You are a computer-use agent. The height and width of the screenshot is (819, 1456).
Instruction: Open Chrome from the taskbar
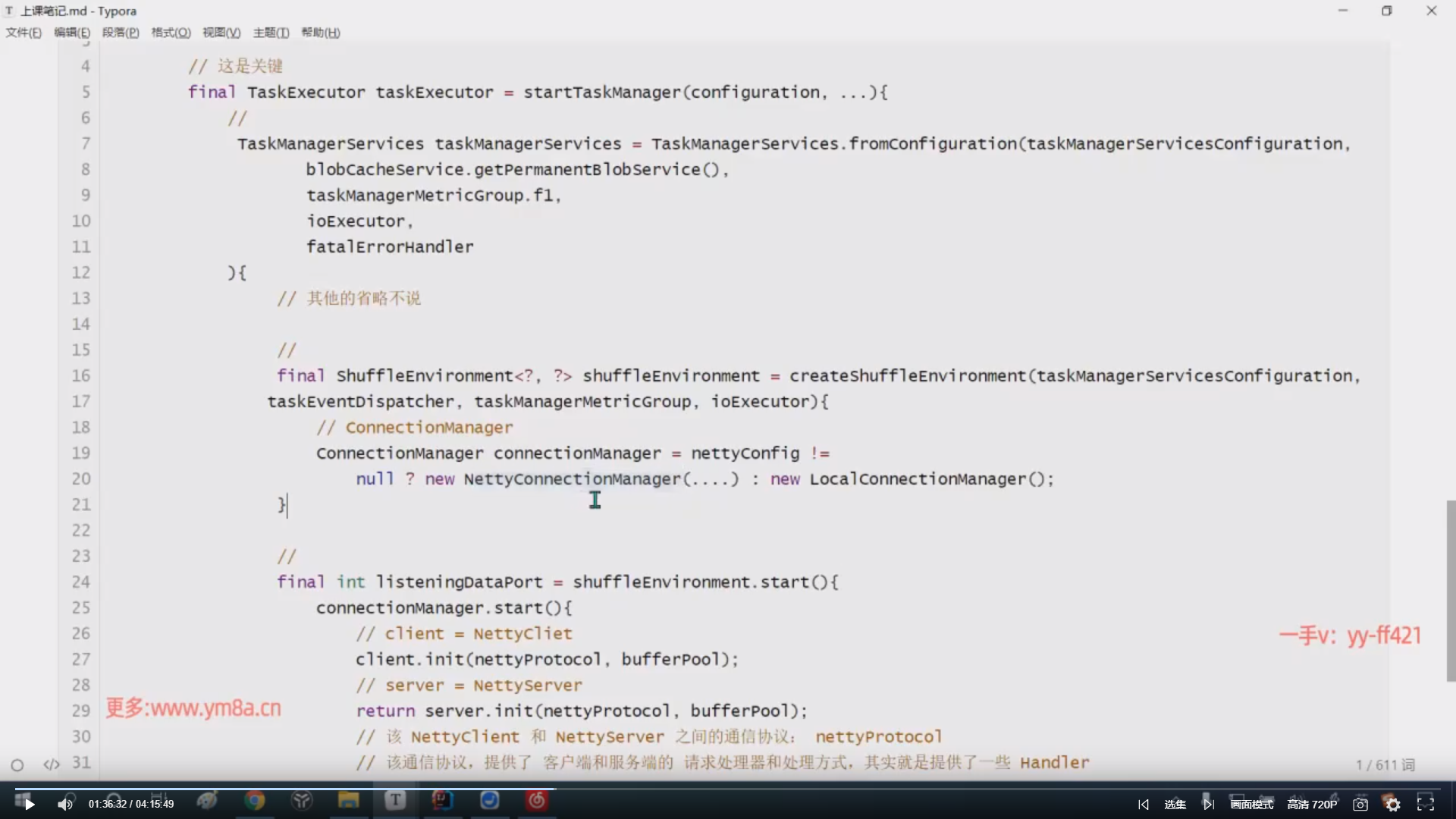[x=255, y=800]
